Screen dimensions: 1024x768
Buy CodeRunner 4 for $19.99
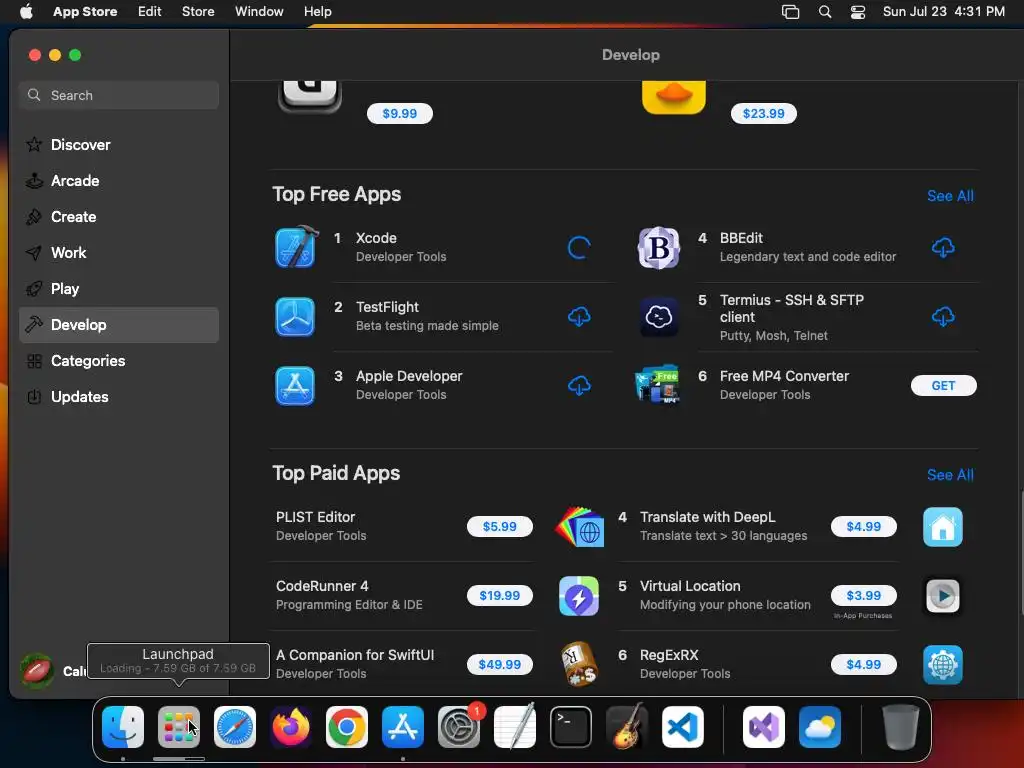coord(500,596)
